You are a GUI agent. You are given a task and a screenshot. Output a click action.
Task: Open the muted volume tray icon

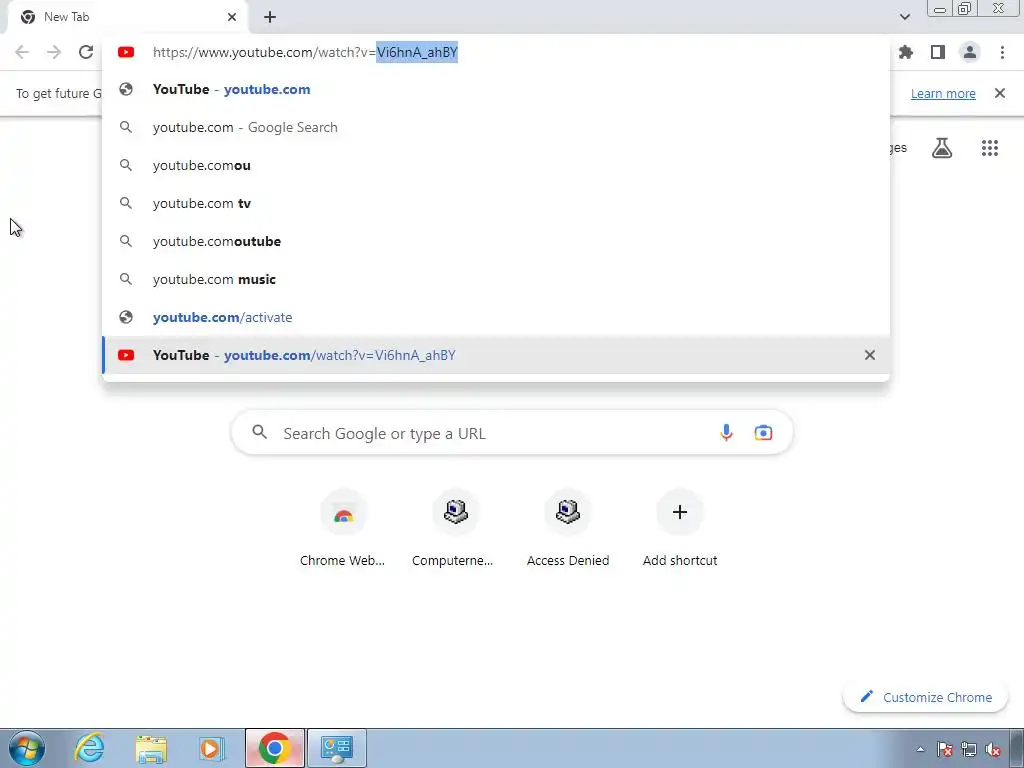pos(993,749)
